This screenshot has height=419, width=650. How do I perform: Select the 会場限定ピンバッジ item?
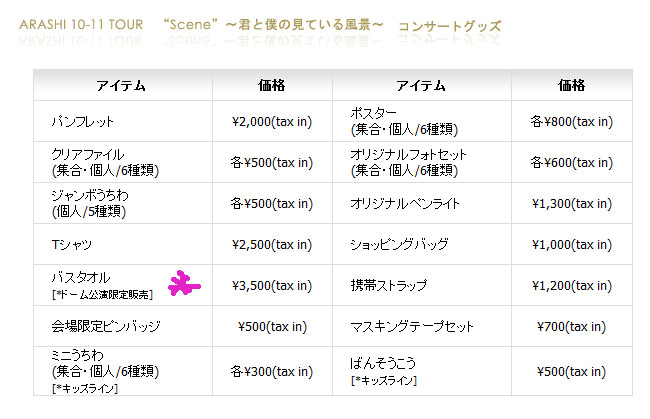coord(106,327)
